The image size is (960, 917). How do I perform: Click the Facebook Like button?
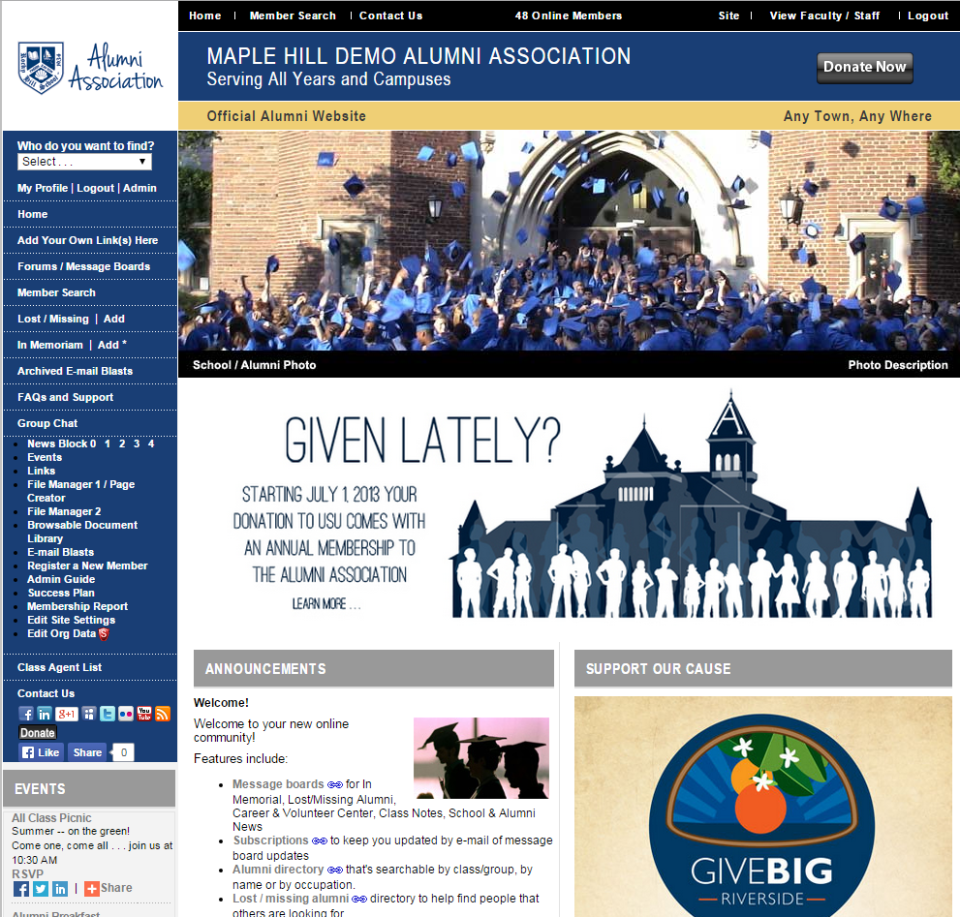pos(40,751)
